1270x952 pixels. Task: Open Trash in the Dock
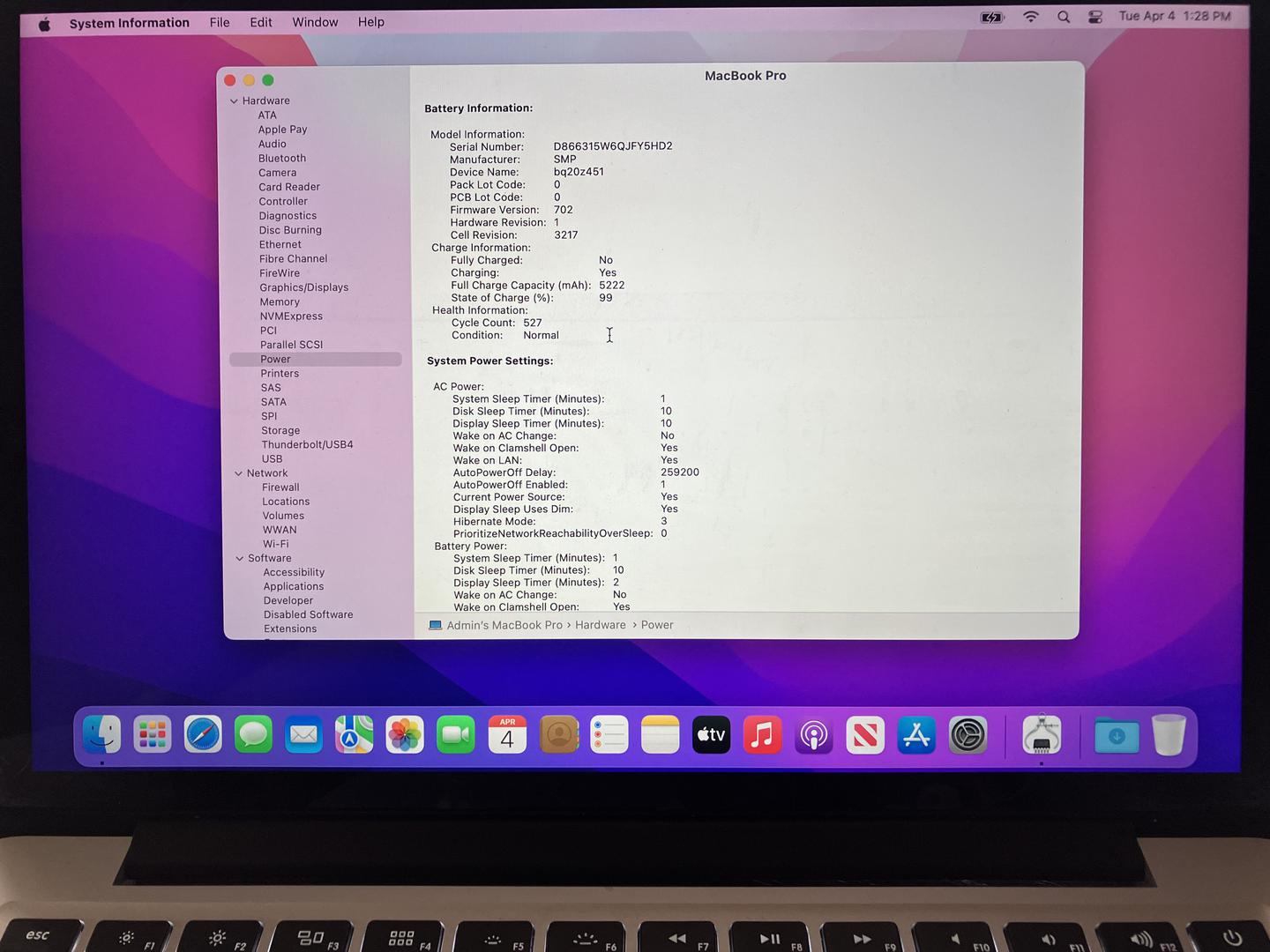pyautogui.click(x=1169, y=734)
